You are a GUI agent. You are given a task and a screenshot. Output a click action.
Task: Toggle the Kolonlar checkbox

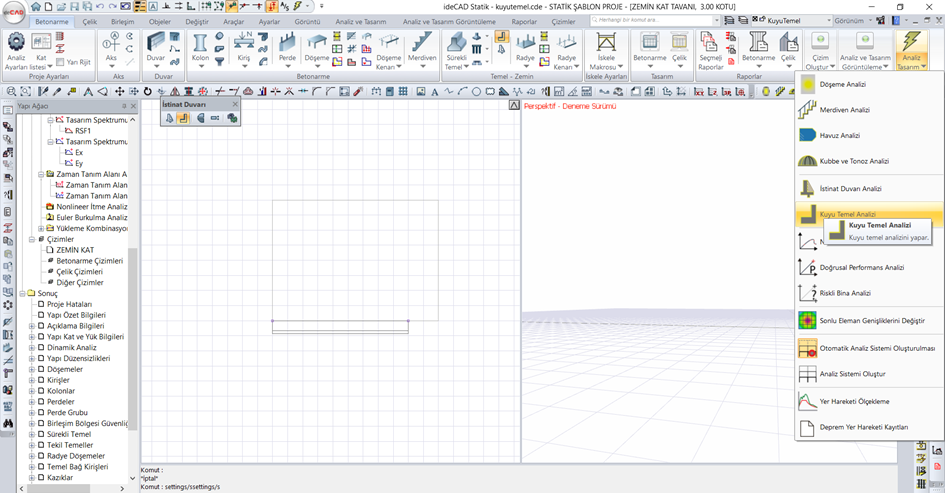[x=41, y=391]
